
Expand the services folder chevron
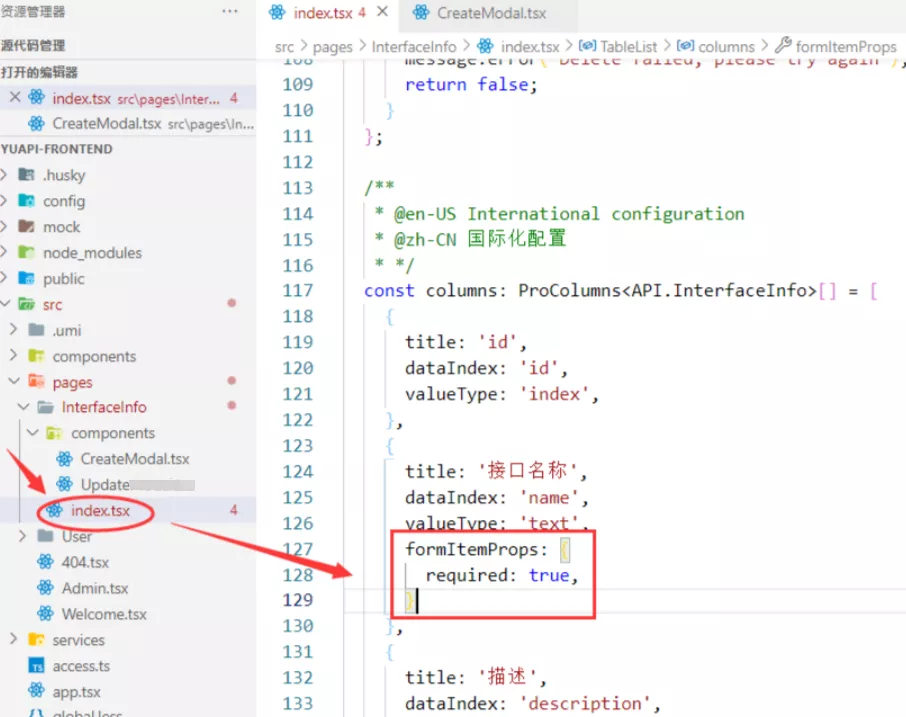(14, 640)
